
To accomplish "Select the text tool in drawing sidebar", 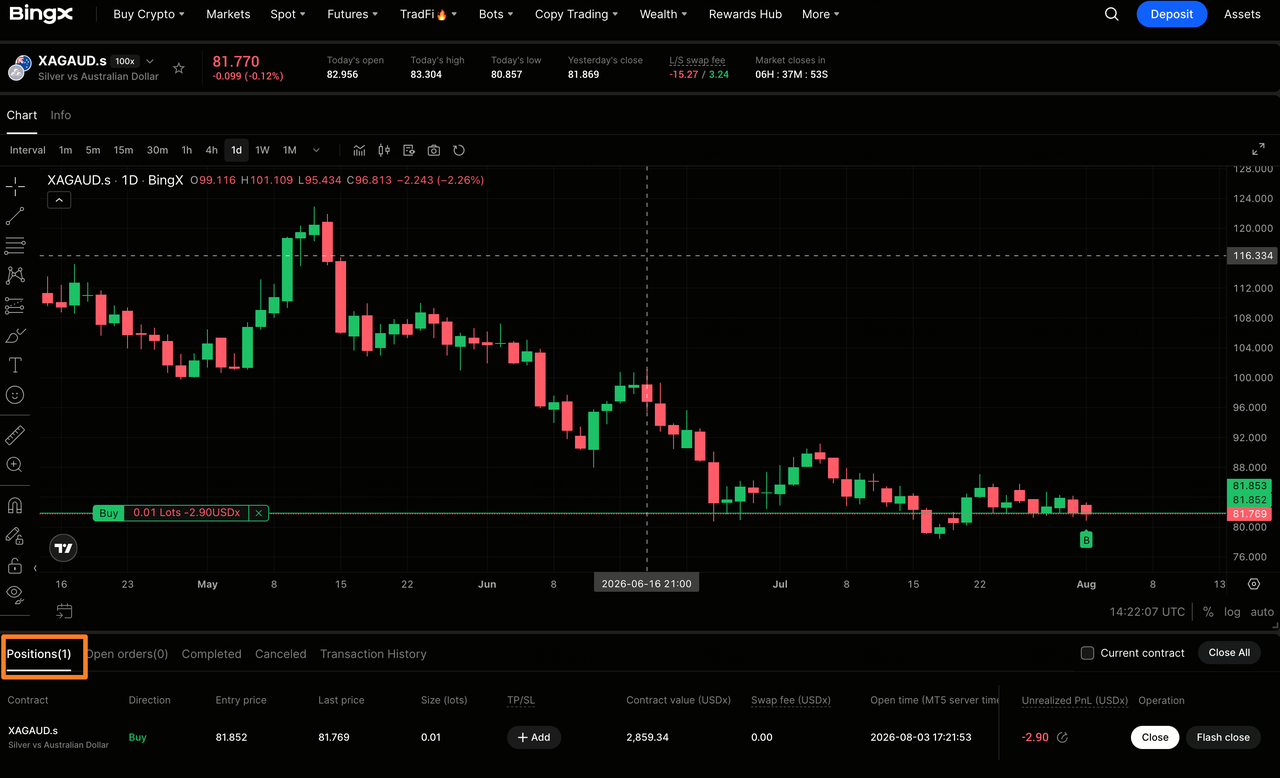I will point(15,365).
